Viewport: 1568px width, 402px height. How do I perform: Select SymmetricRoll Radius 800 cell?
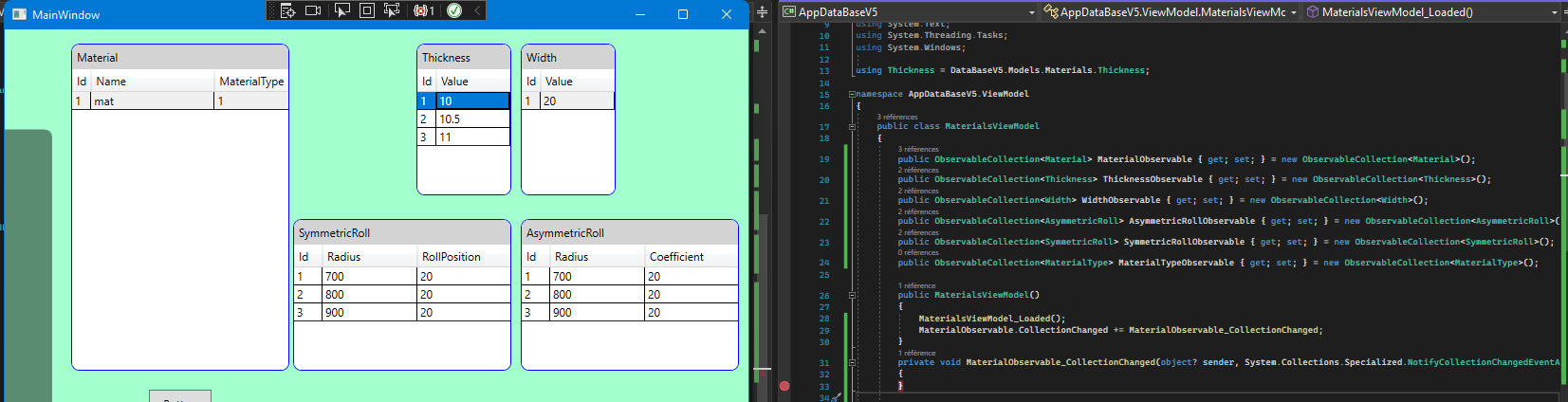coord(370,294)
